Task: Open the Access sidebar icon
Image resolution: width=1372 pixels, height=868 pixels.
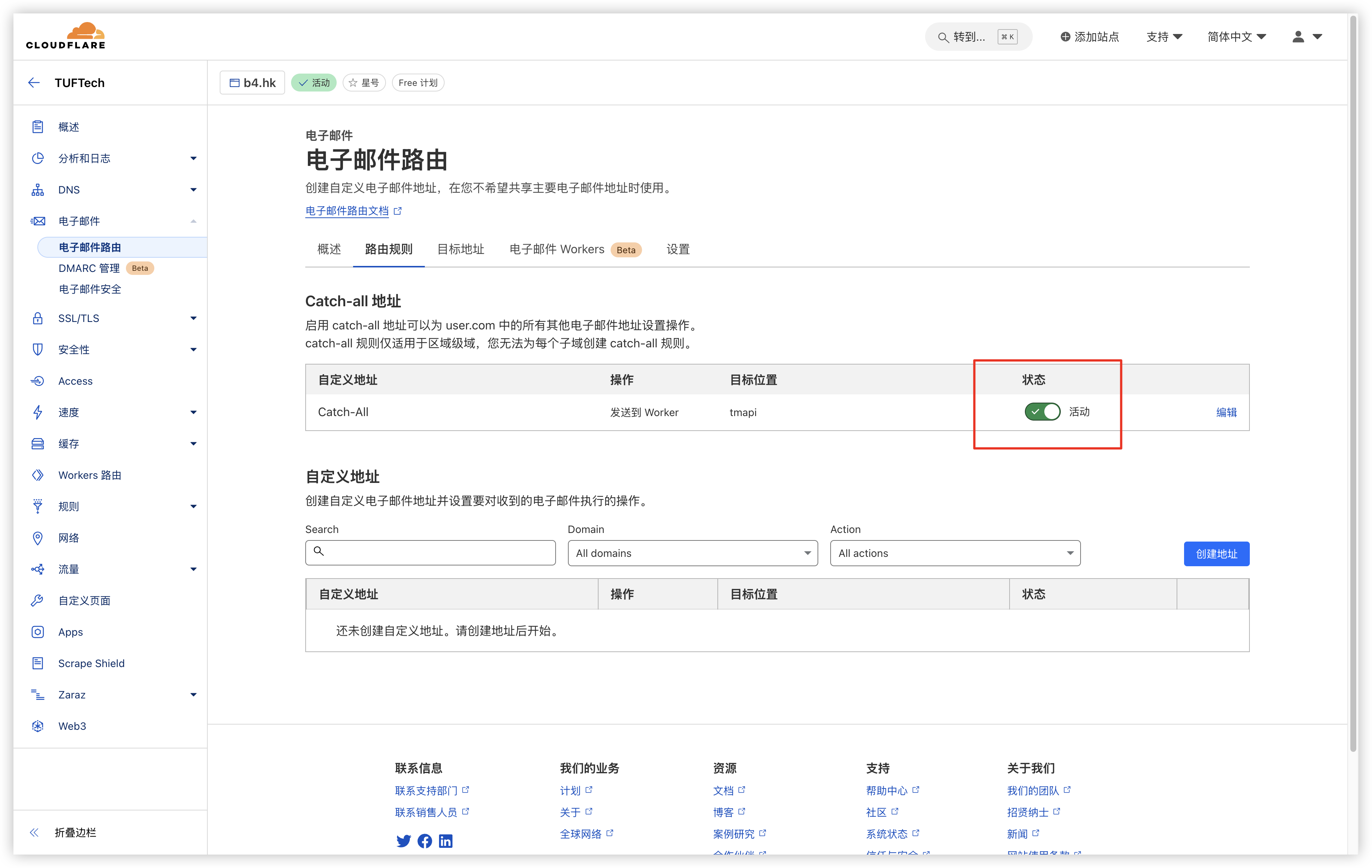Action: [38, 381]
